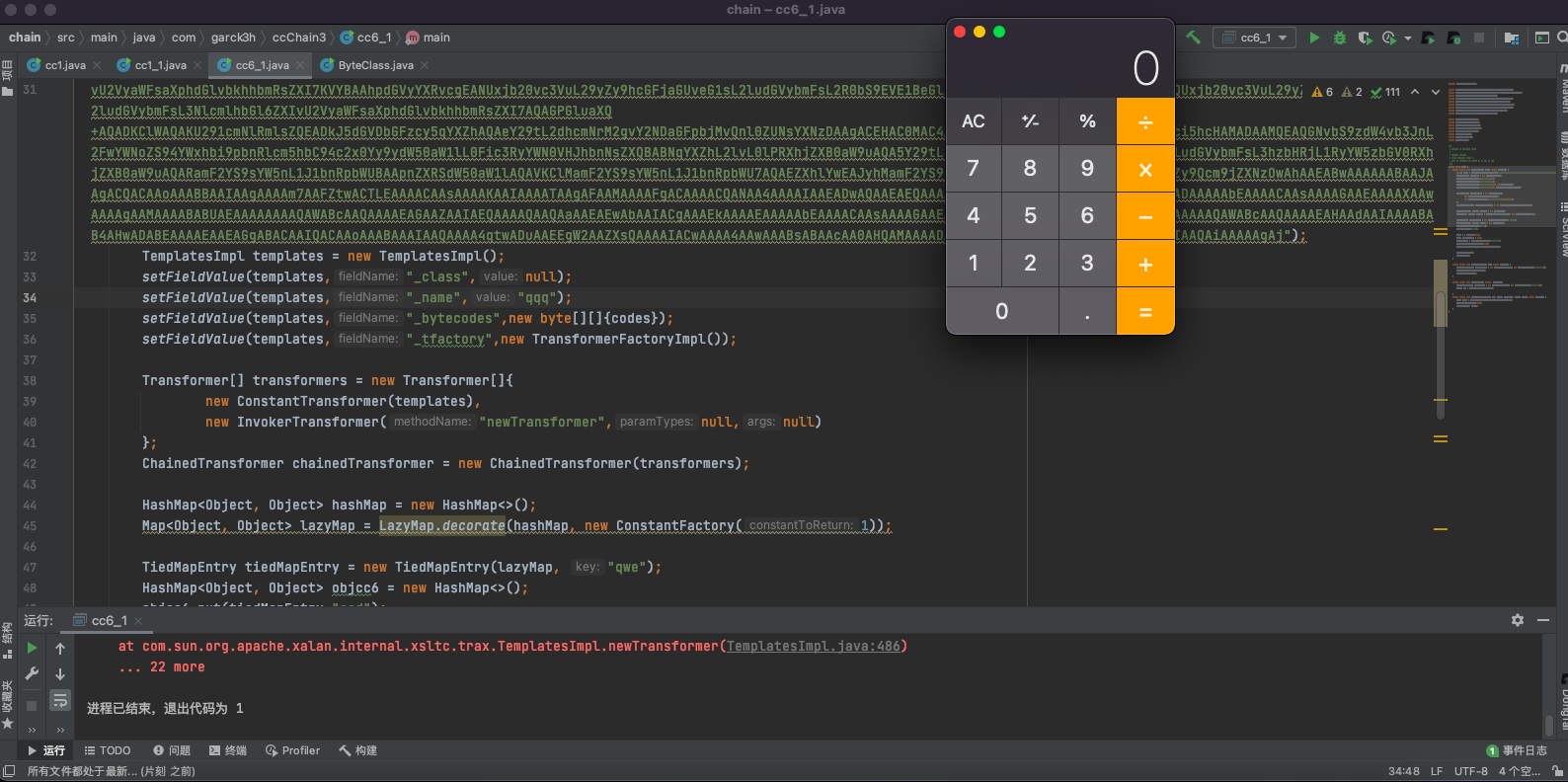Launch the profiler run icon in the toolbar
Image resolution: width=1568 pixels, height=782 pixels.
pos(1389,38)
